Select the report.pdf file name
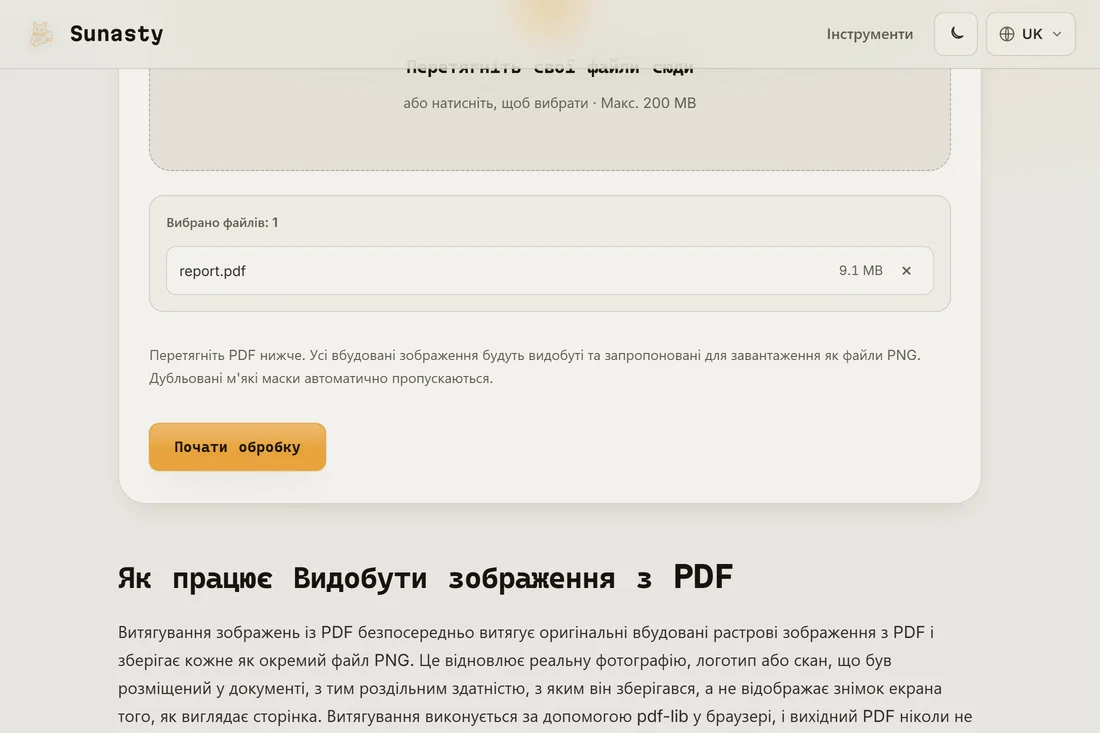The width and height of the screenshot is (1100, 733). pyautogui.click(x=213, y=271)
